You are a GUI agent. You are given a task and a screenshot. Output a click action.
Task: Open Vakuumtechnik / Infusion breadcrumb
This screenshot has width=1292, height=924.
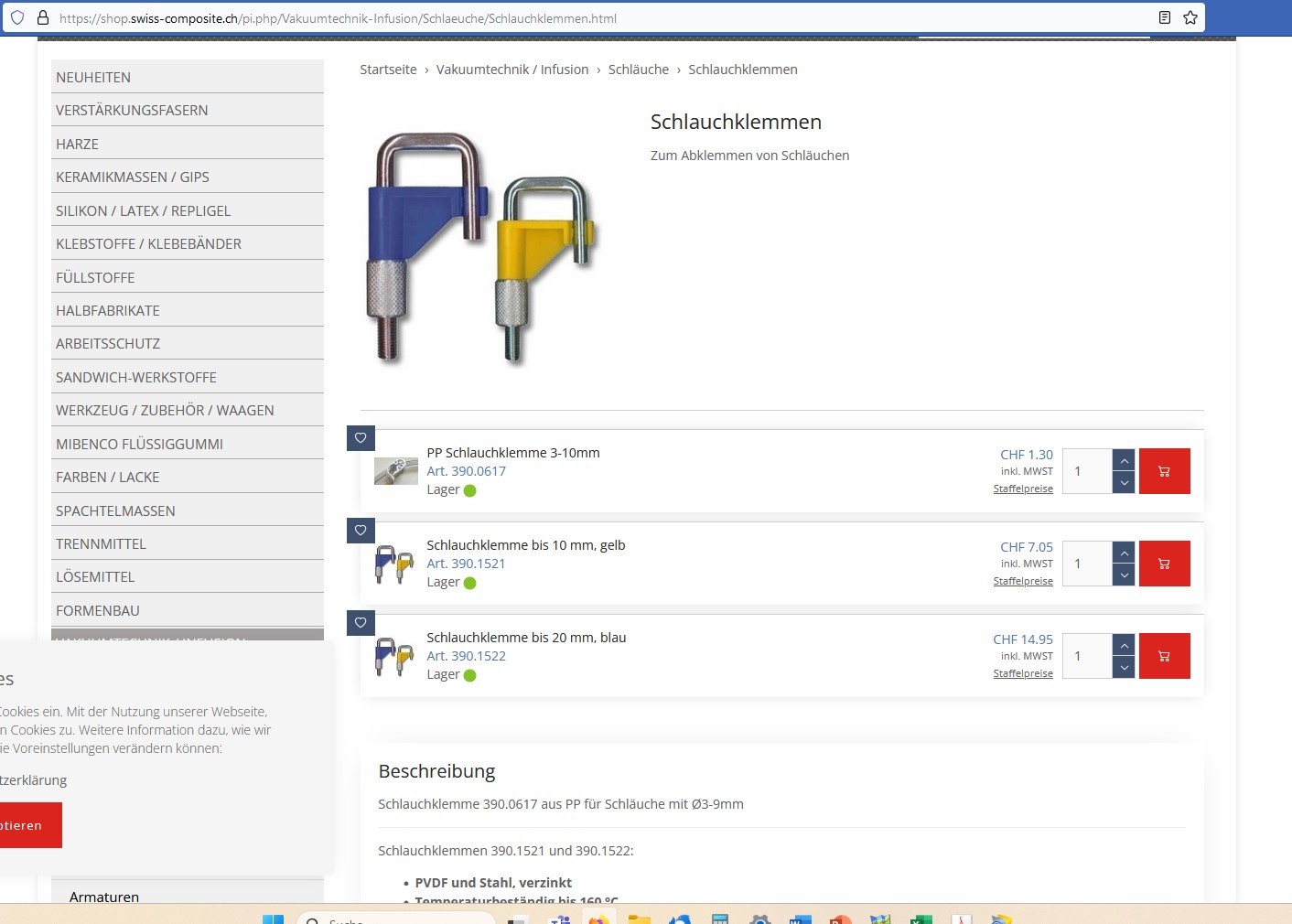[x=512, y=70]
